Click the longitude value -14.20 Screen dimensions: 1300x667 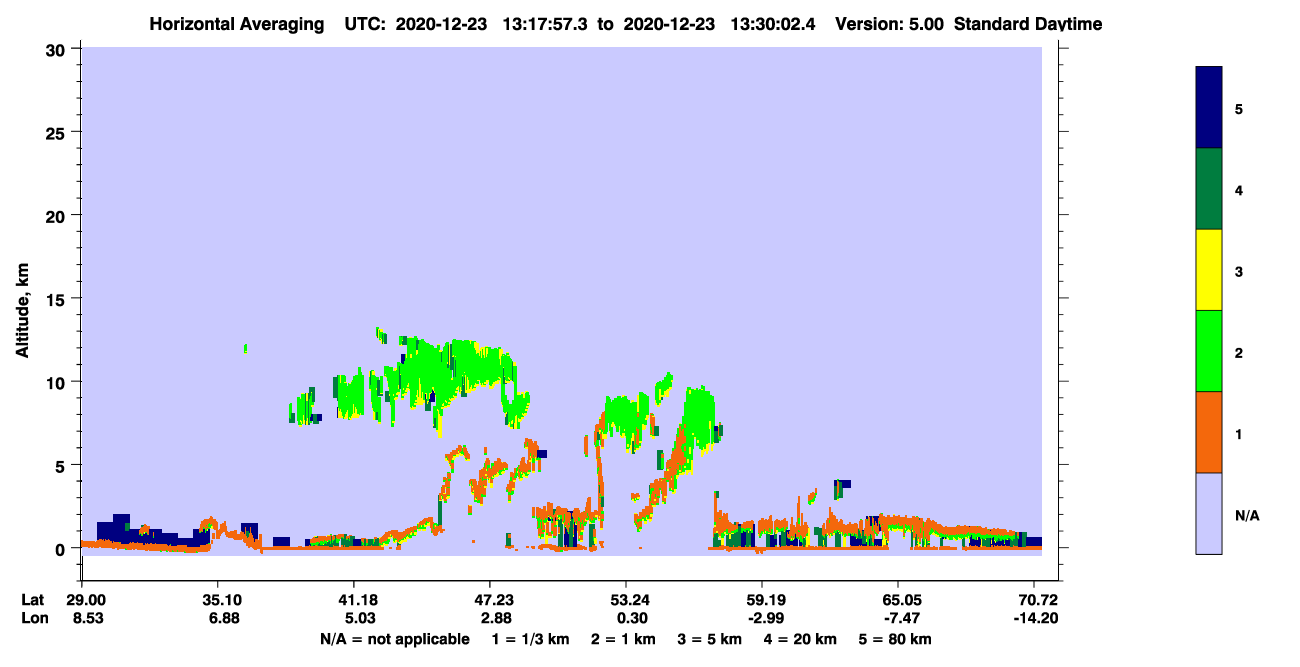click(1034, 619)
